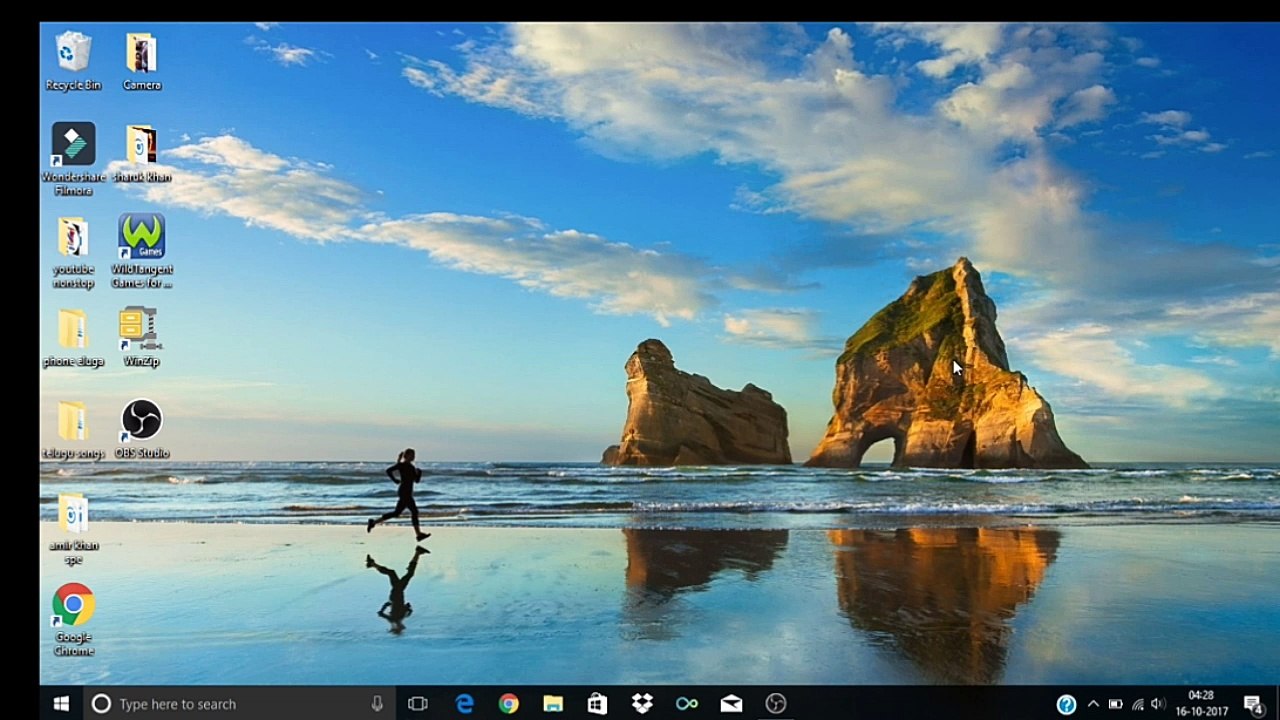1280x720 pixels.
Task: Click the battery status tray icon
Action: pos(1115,704)
